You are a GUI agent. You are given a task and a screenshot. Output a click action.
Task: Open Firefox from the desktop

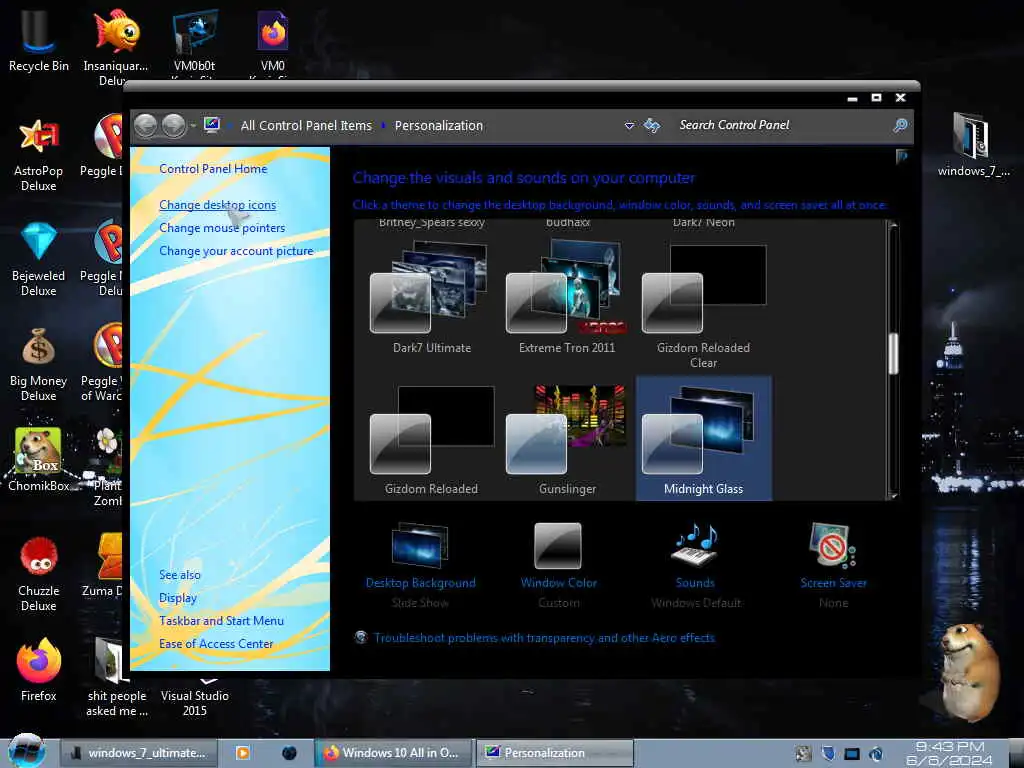[x=39, y=669]
